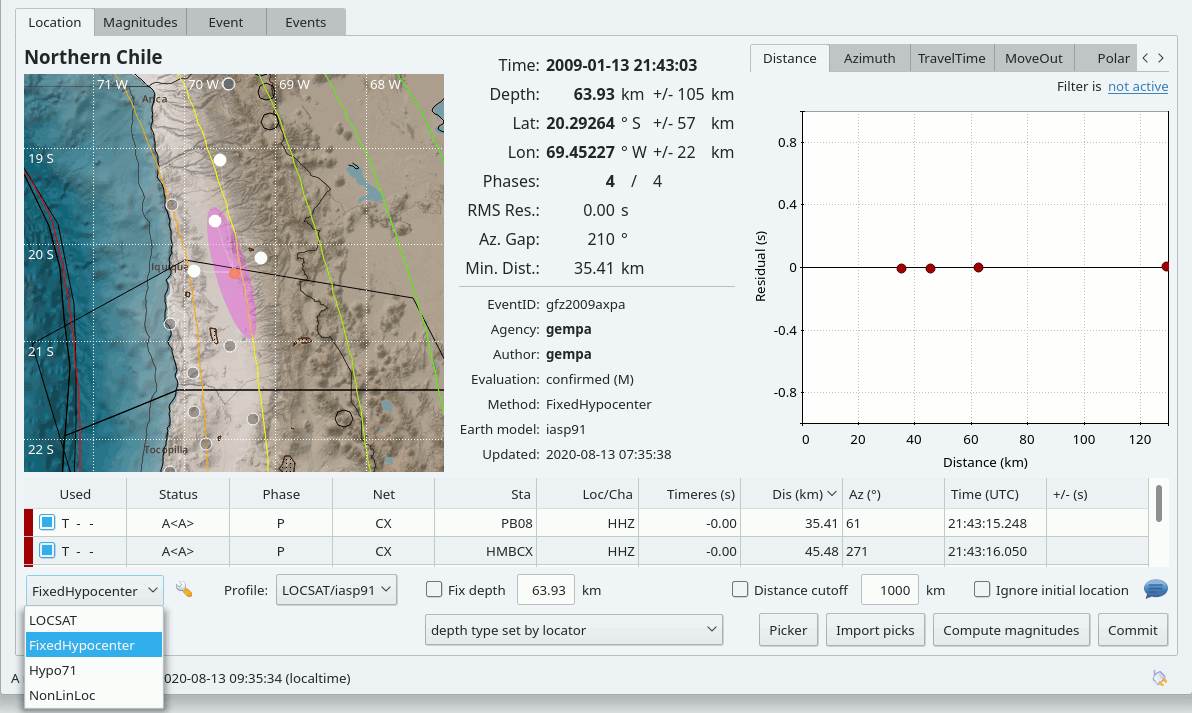Toggle Ignore initial location checkbox
Screen dimensions: 1192x713
pyautogui.click(x=982, y=590)
